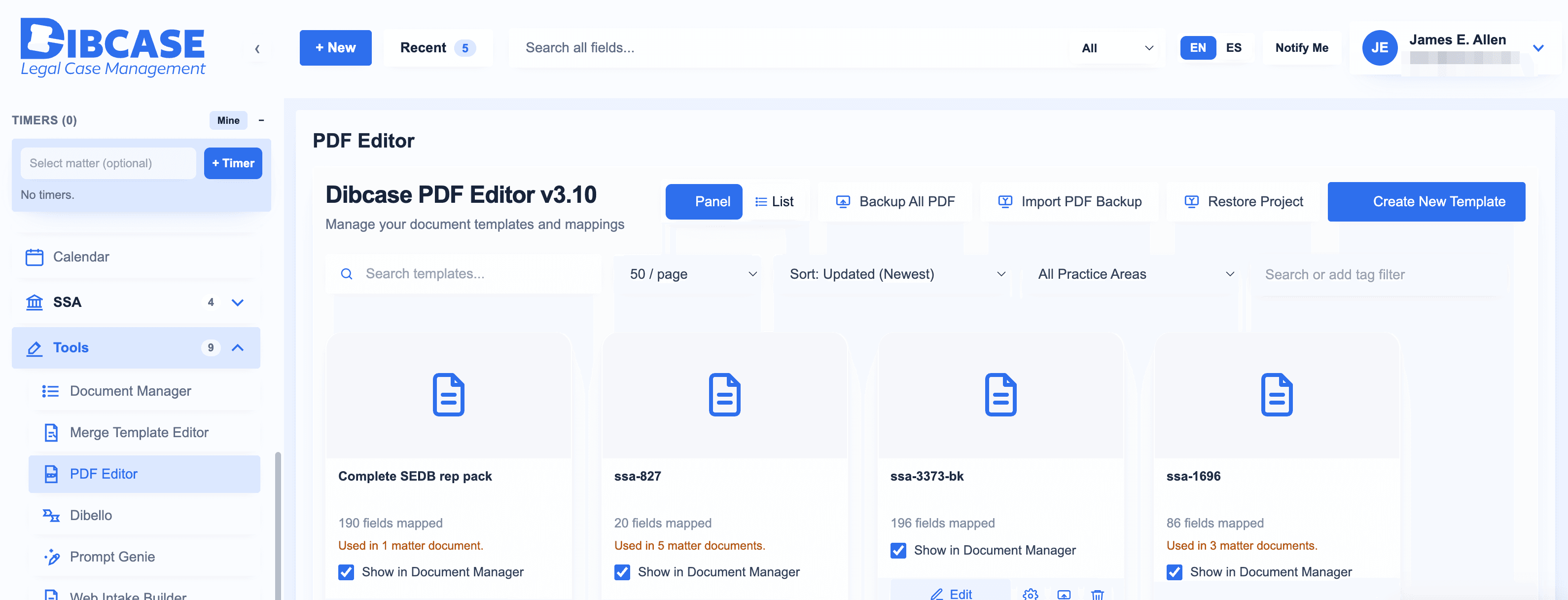Click 'Used in 3 matter documents.' text
The width and height of the screenshot is (1568, 600).
coord(1242,546)
